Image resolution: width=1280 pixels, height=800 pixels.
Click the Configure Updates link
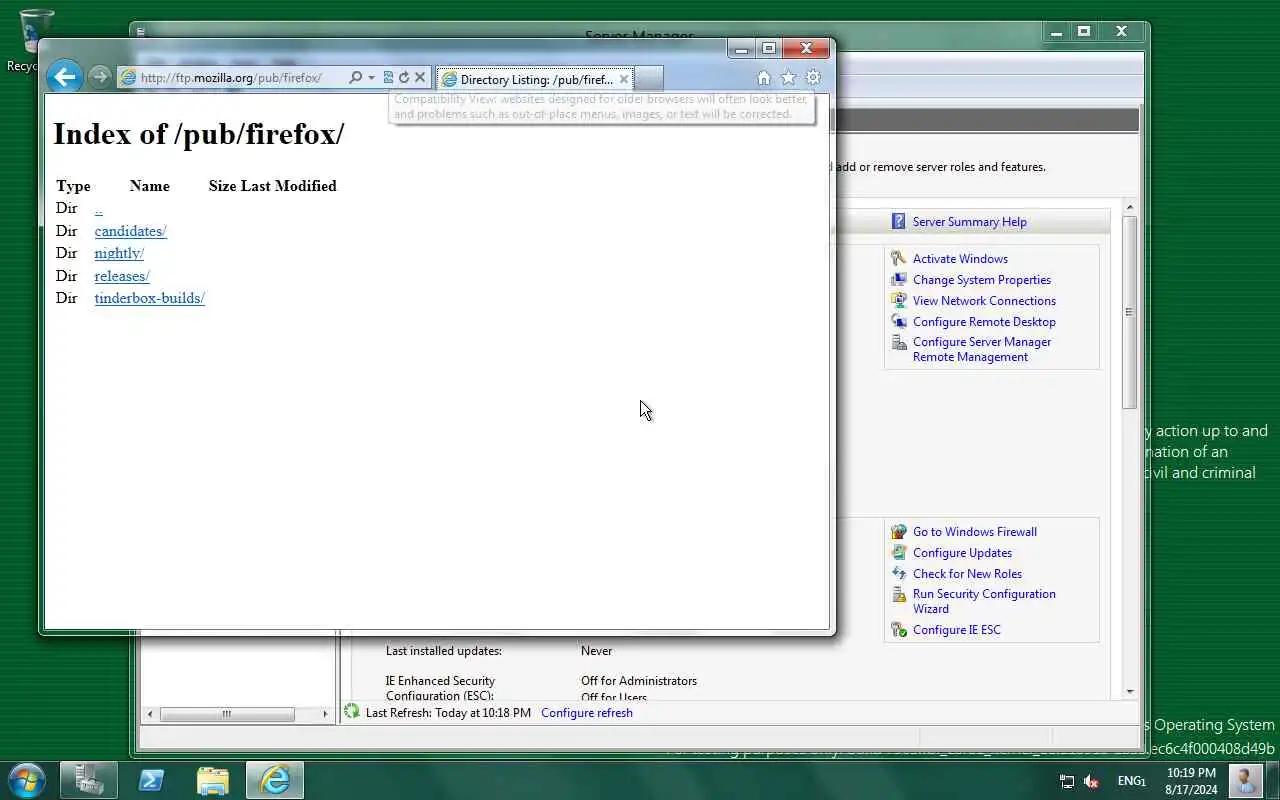tap(962, 553)
